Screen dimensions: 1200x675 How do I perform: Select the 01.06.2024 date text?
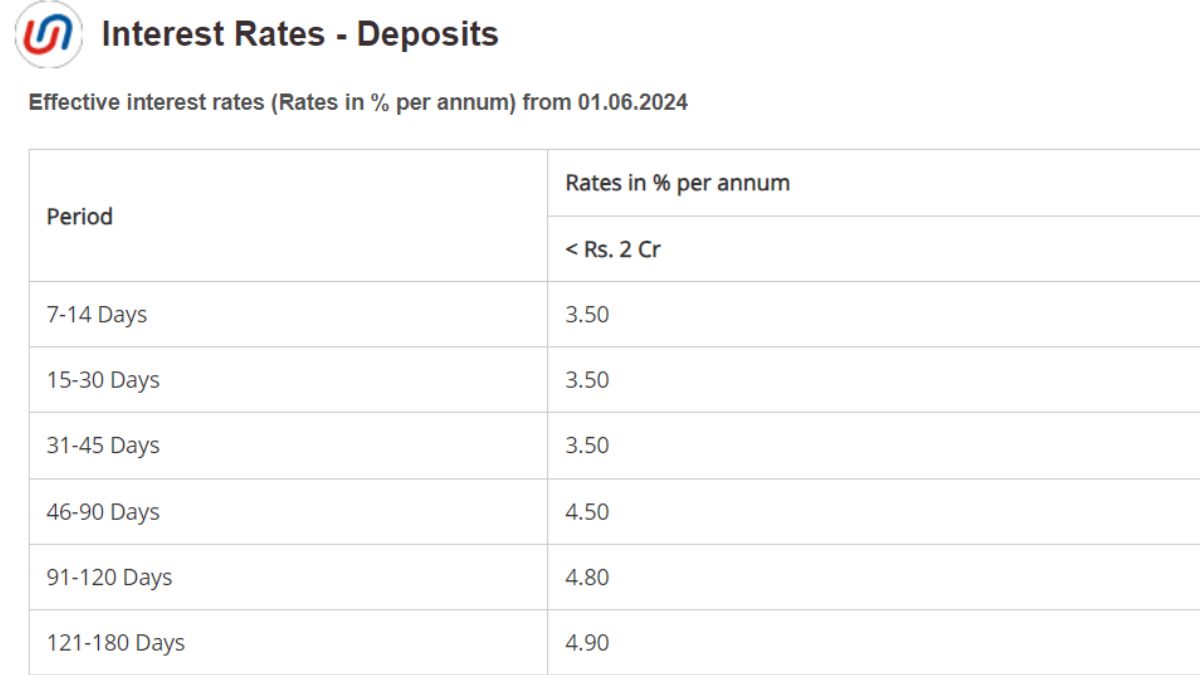[x=632, y=102]
